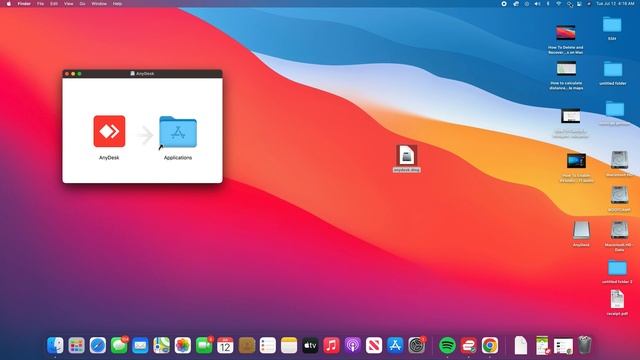Close the AnyDesk installer window

67,74
